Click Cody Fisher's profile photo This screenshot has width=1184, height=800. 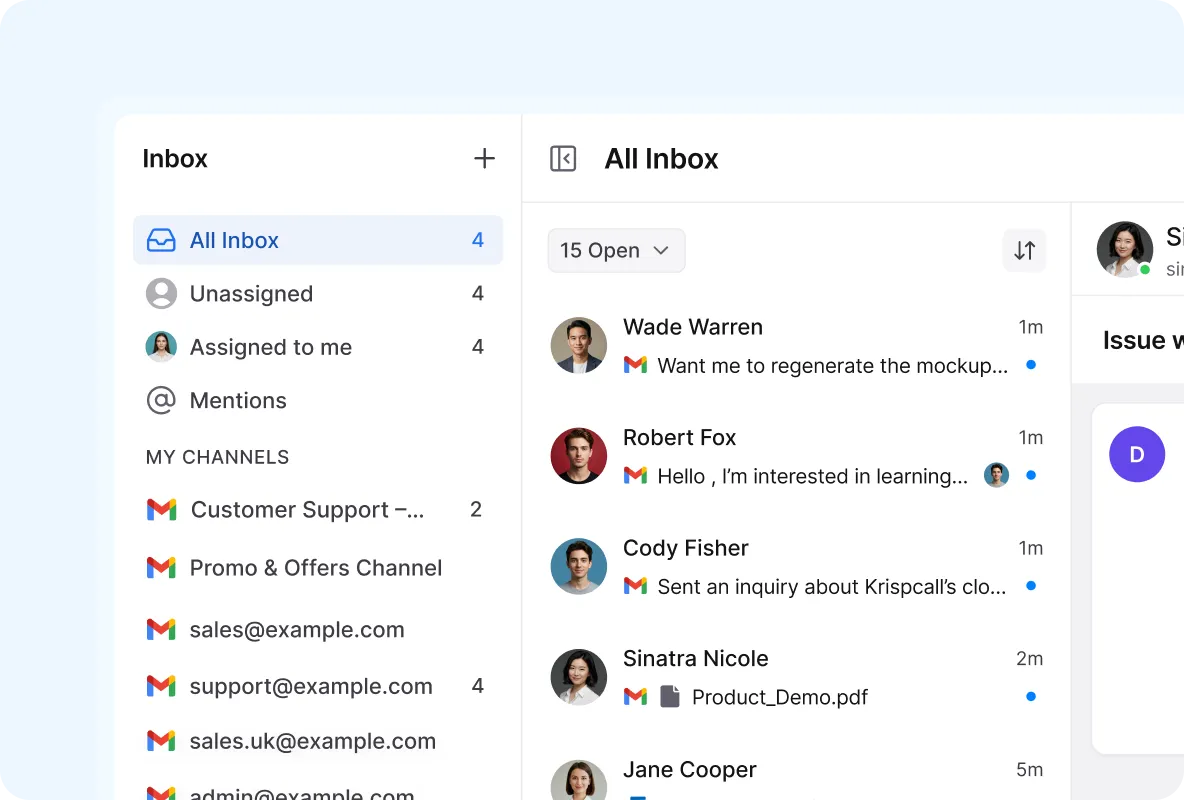pos(579,566)
